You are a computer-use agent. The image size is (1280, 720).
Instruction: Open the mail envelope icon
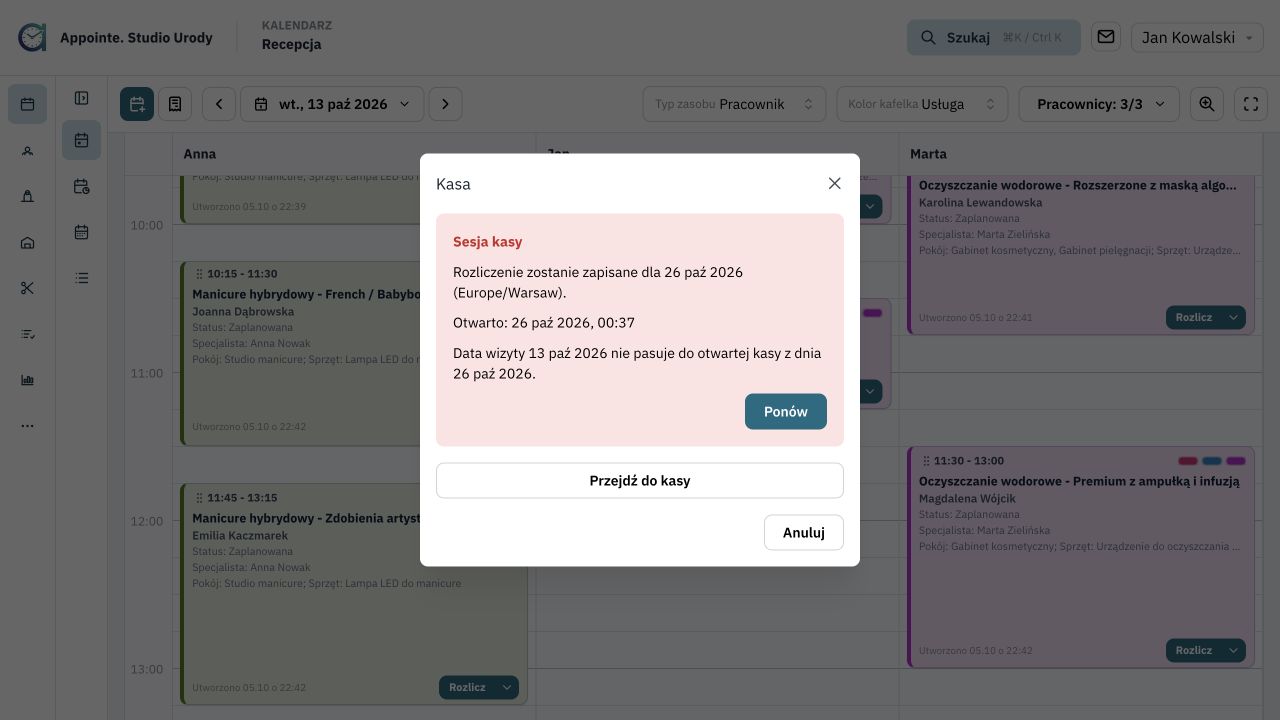[x=1106, y=38]
